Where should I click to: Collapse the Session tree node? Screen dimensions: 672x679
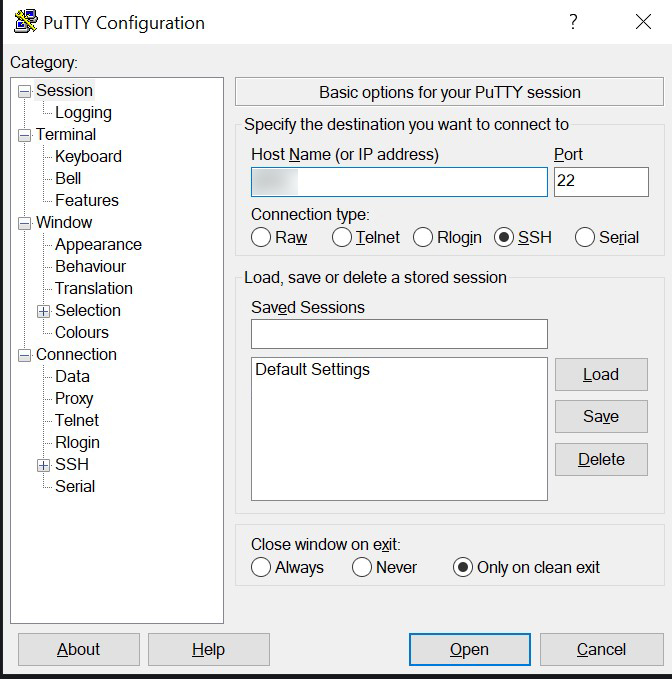pyautogui.click(x=25, y=91)
